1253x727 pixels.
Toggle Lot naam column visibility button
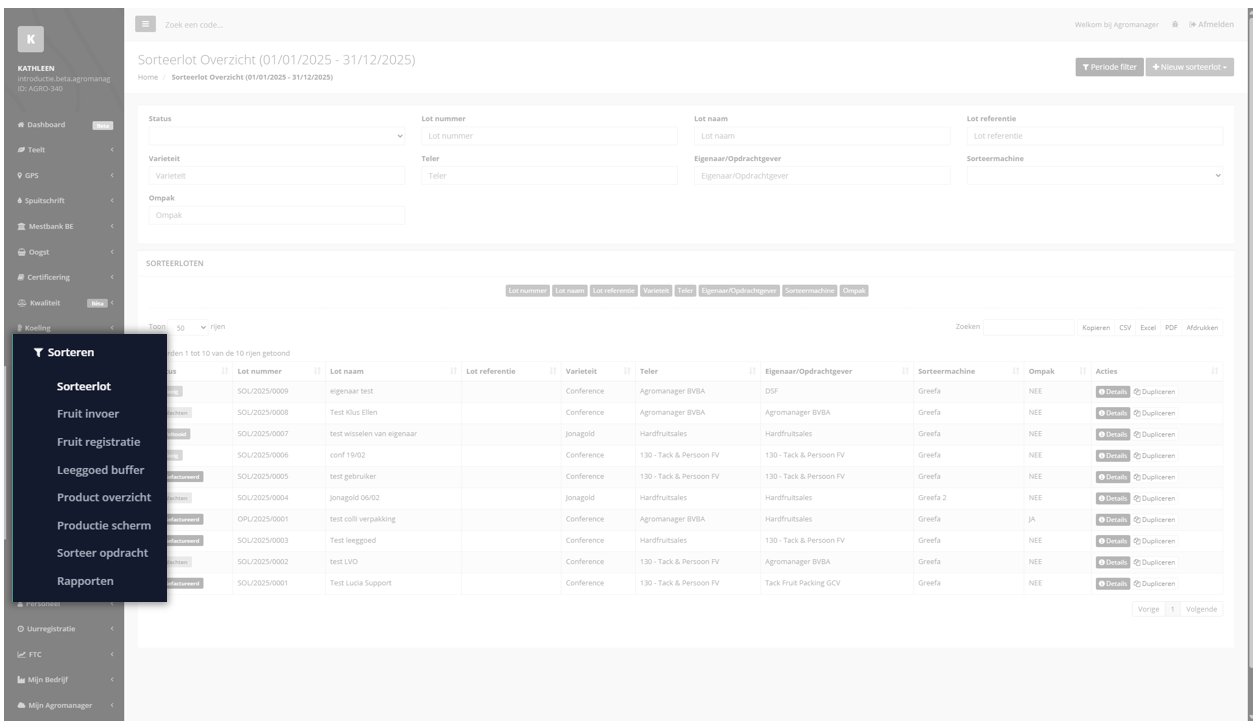point(570,290)
